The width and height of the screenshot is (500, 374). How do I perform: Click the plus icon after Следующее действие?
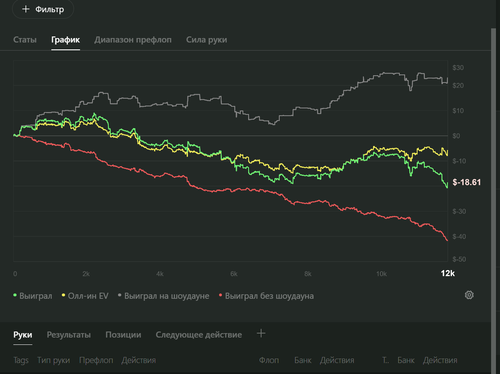coord(261,333)
